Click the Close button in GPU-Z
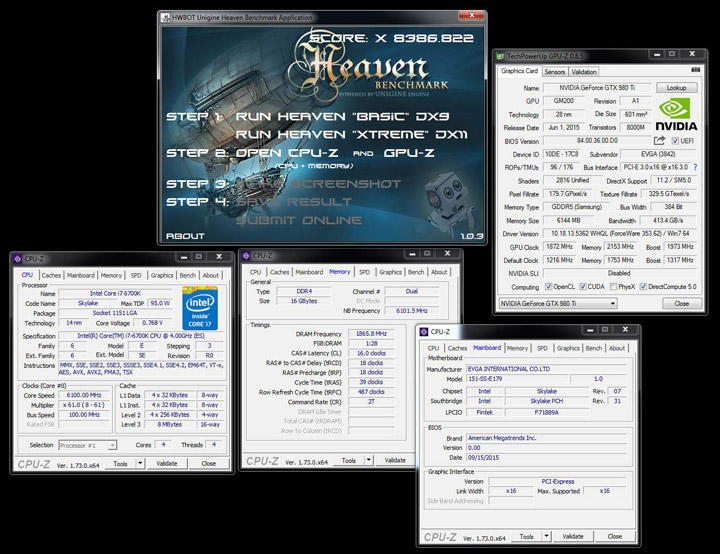 [681, 303]
